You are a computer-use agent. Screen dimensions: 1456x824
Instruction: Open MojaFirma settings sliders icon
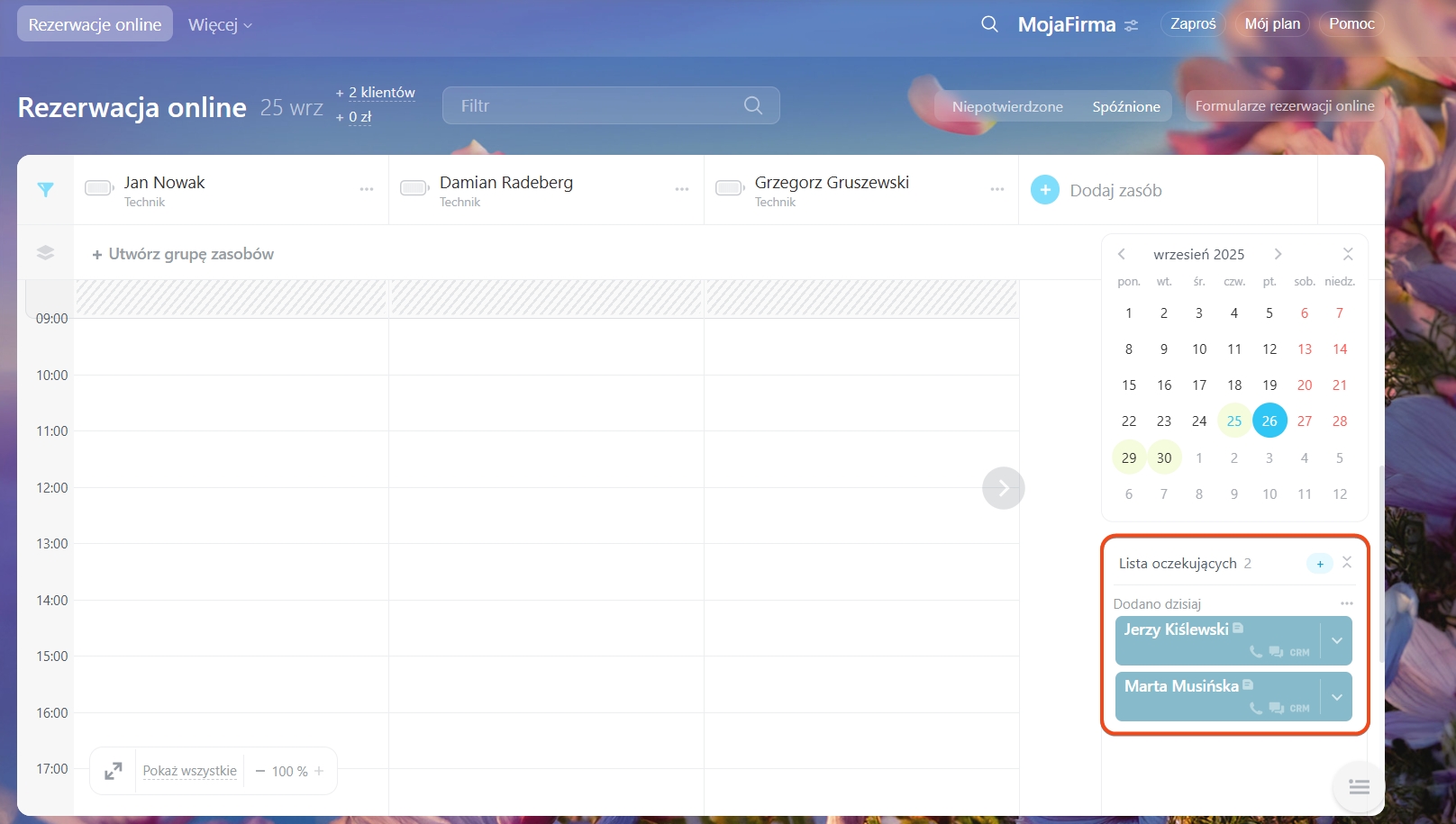tap(1132, 25)
